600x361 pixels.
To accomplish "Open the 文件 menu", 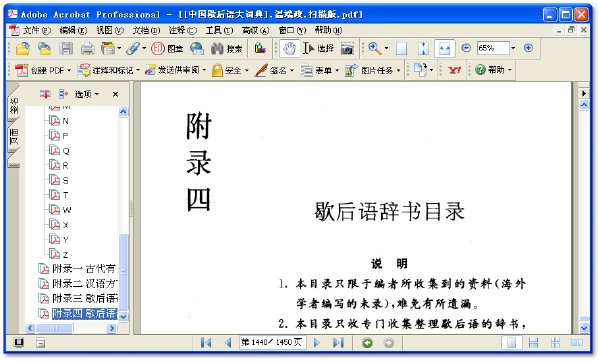I will [x=36, y=30].
